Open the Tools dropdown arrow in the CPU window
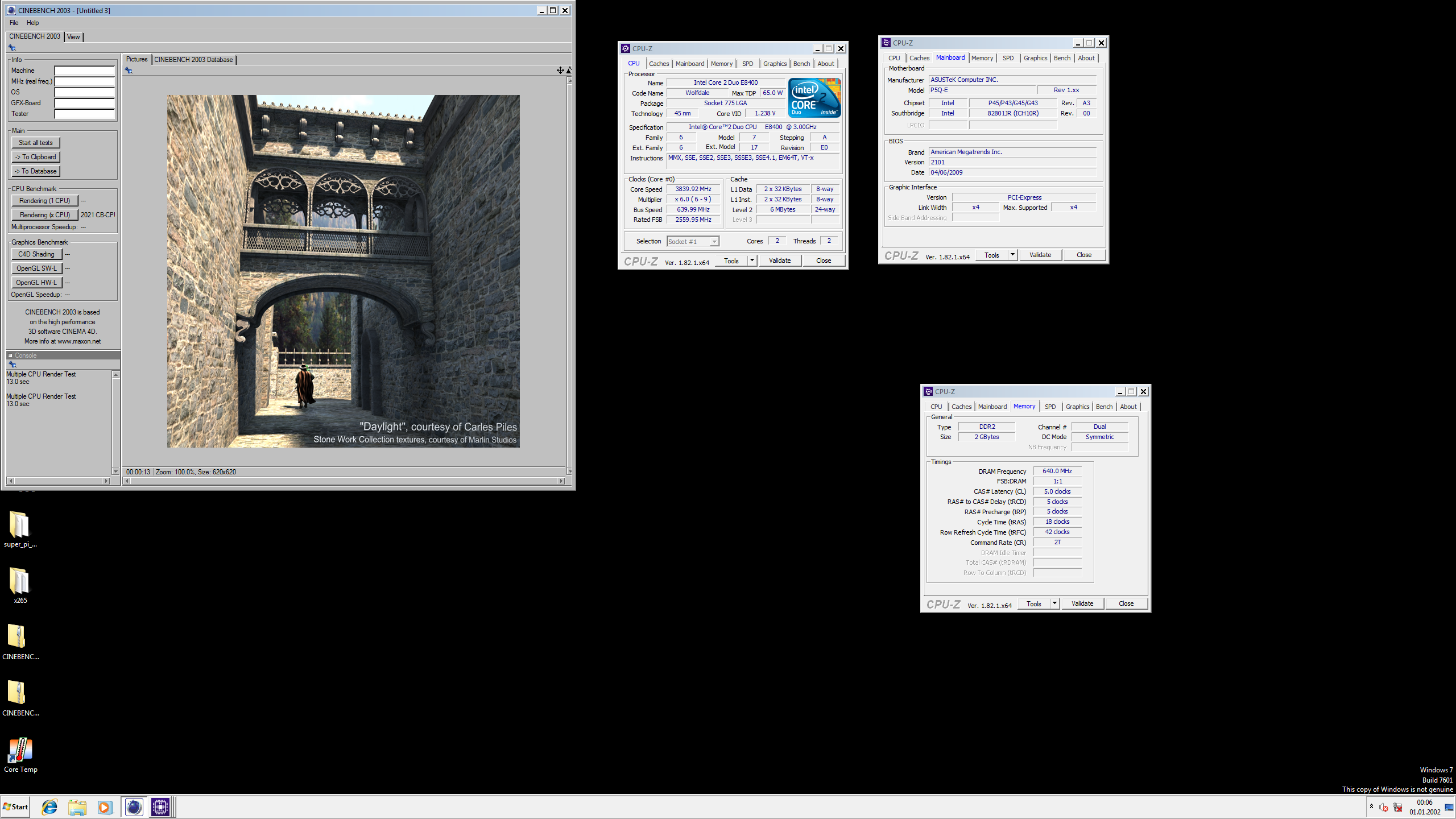The height and width of the screenshot is (819, 1456). 752,260
